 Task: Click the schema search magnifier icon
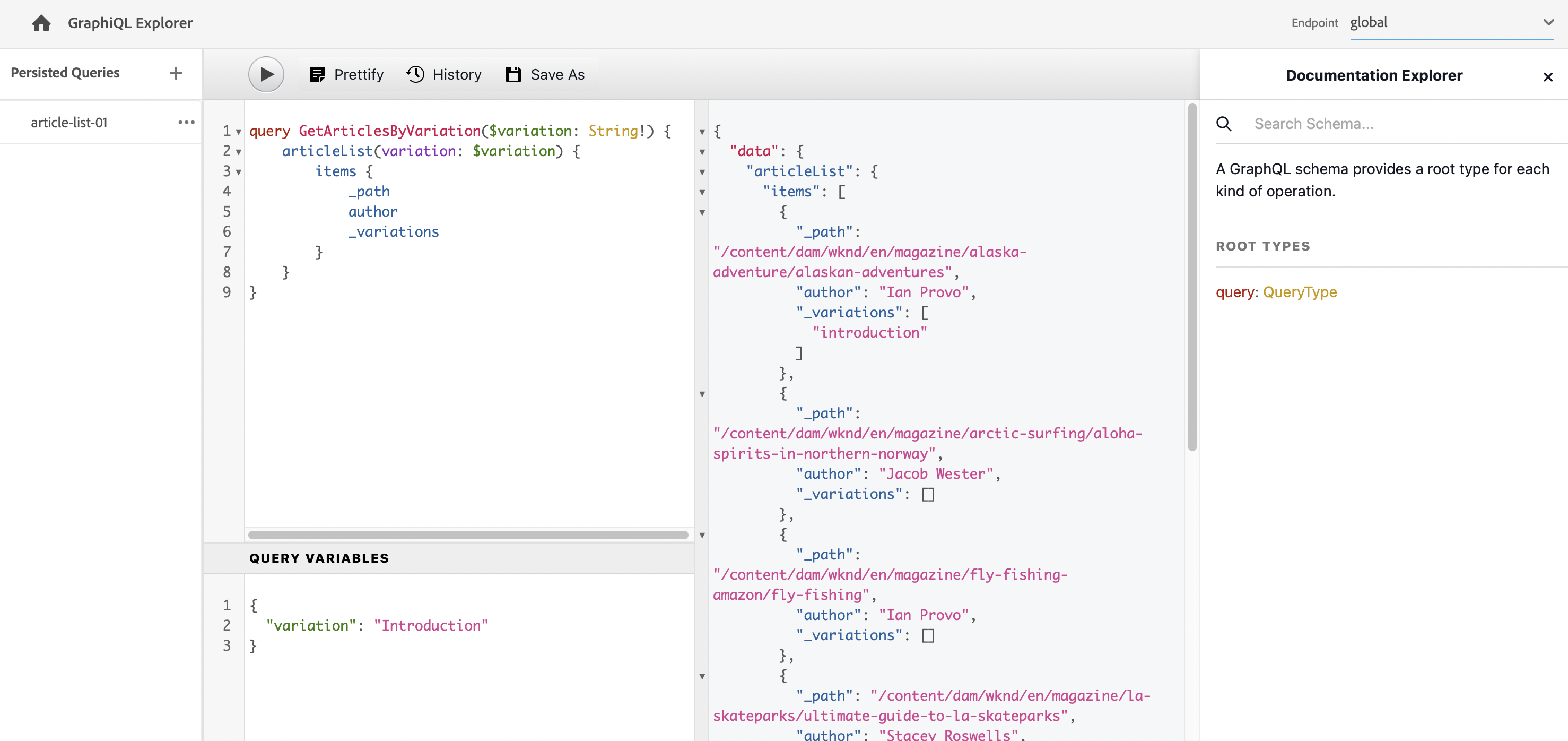[x=1224, y=124]
